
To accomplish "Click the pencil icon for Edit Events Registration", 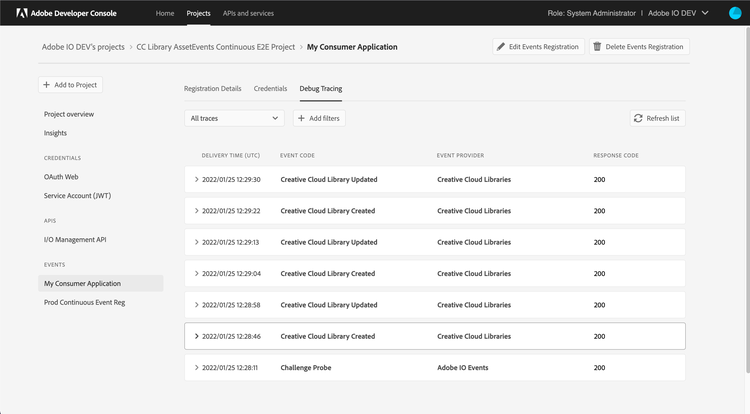I will pos(501,47).
